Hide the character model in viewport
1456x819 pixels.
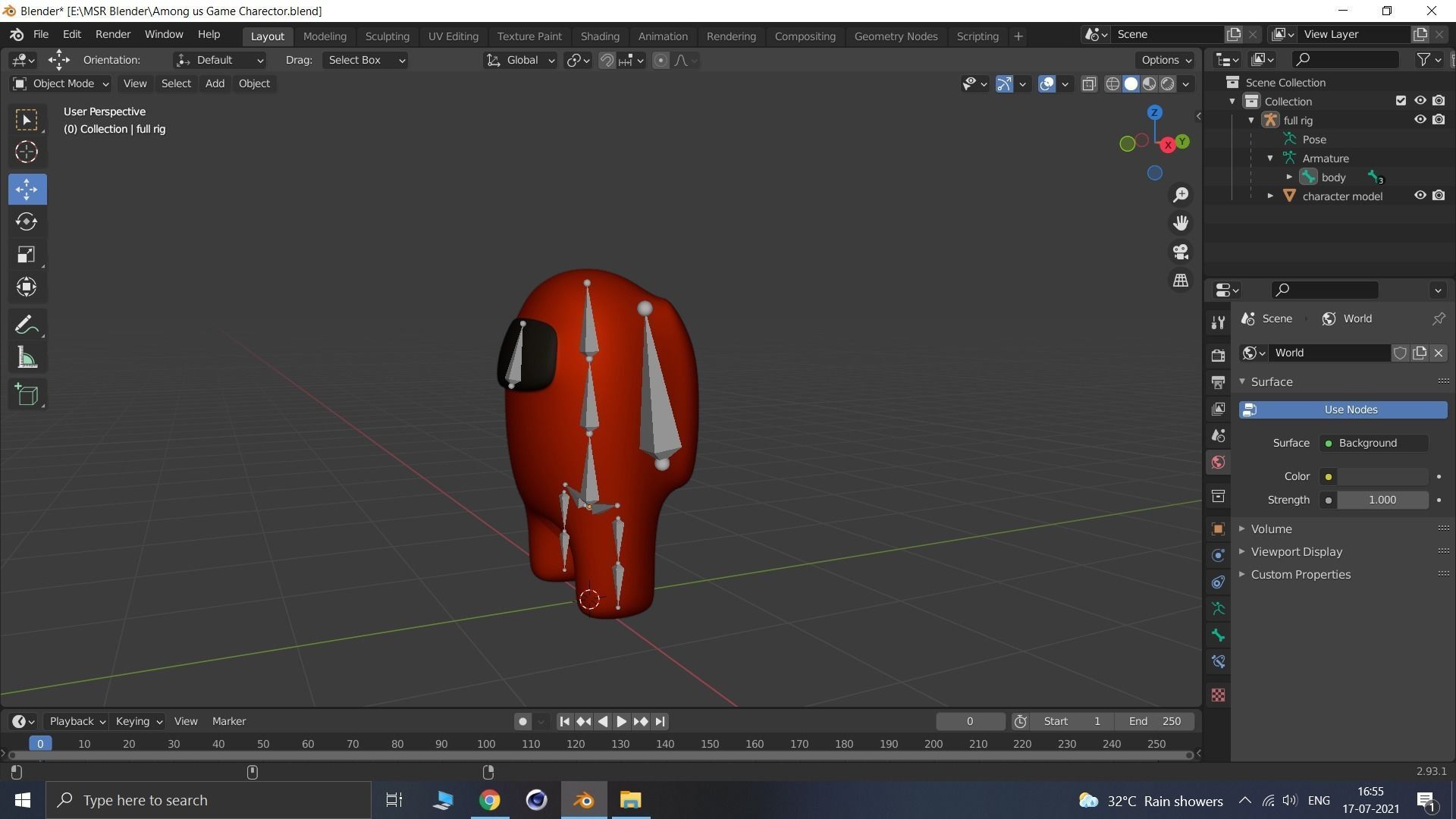(x=1420, y=196)
